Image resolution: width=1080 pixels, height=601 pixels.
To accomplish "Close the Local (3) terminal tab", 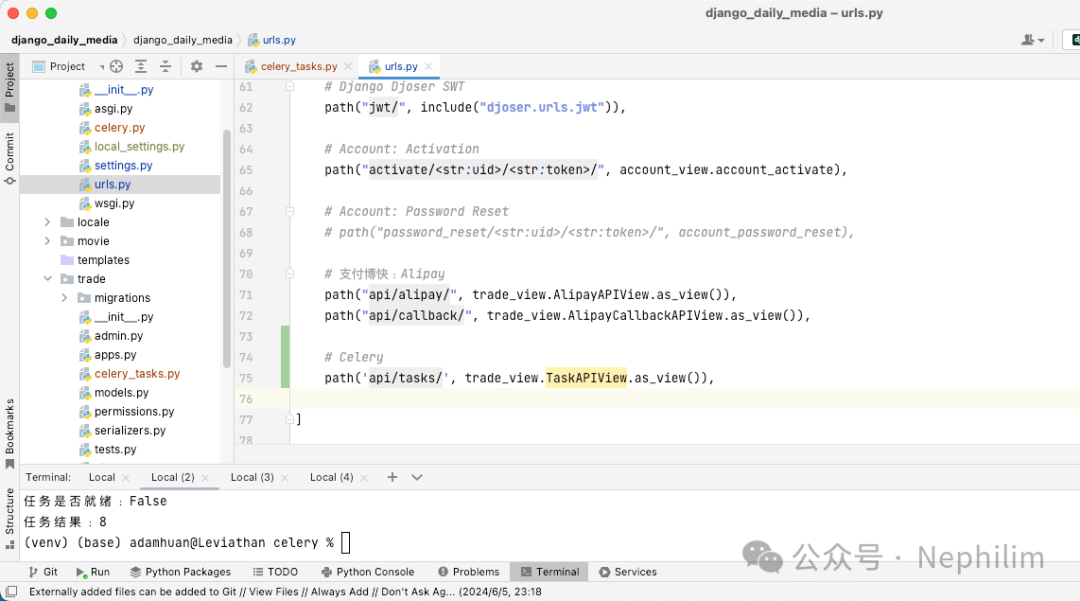I will 284,478.
